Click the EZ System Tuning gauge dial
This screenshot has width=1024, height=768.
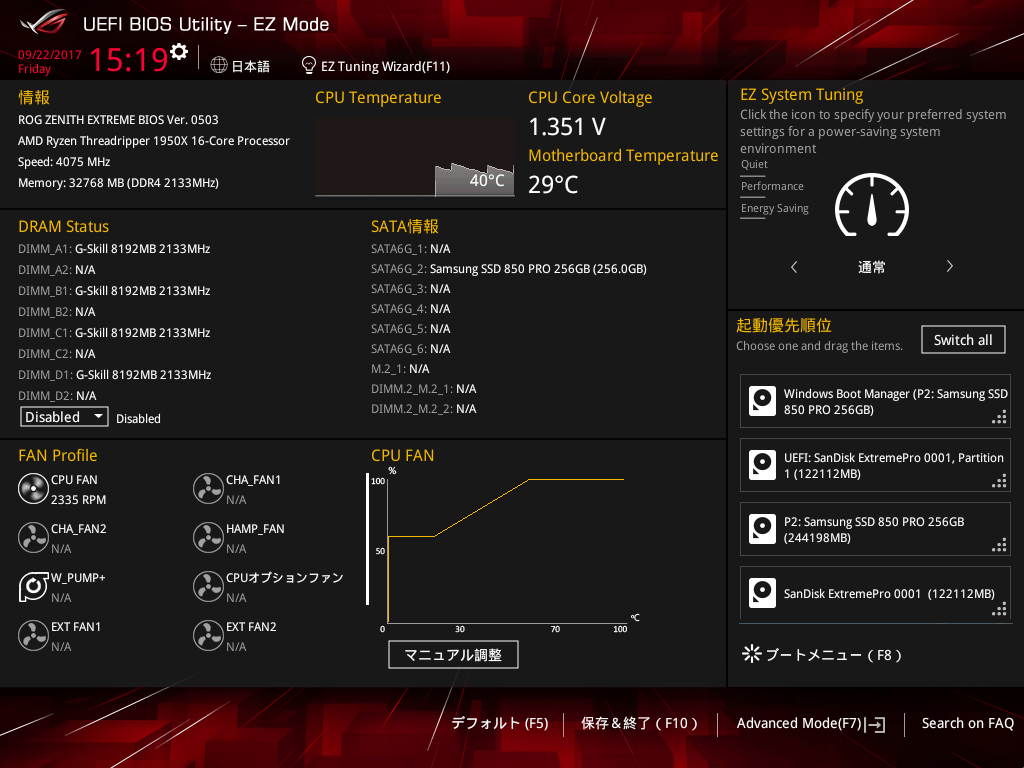coord(872,209)
